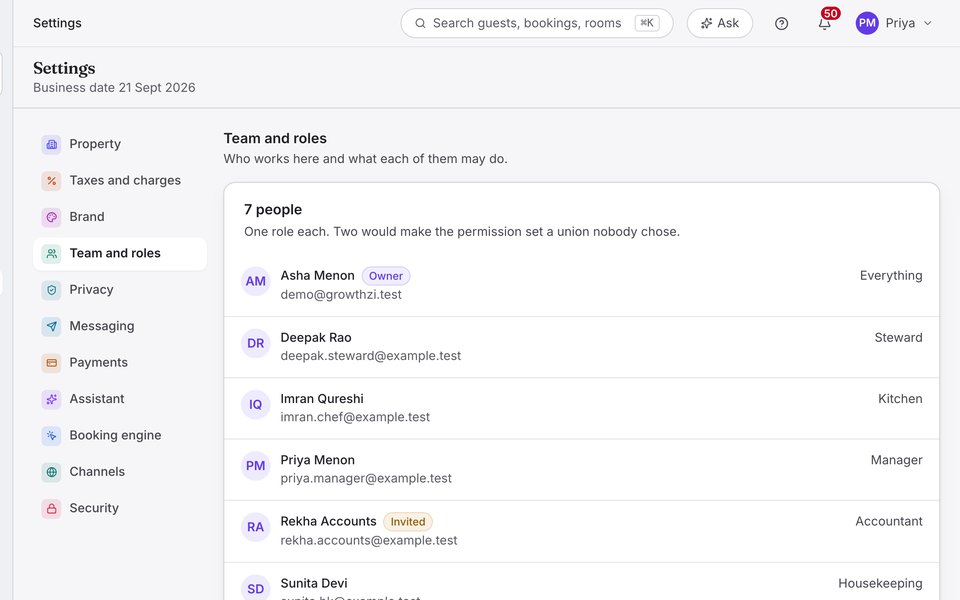Click the Assistant sparkle icon

(x=51, y=399)
